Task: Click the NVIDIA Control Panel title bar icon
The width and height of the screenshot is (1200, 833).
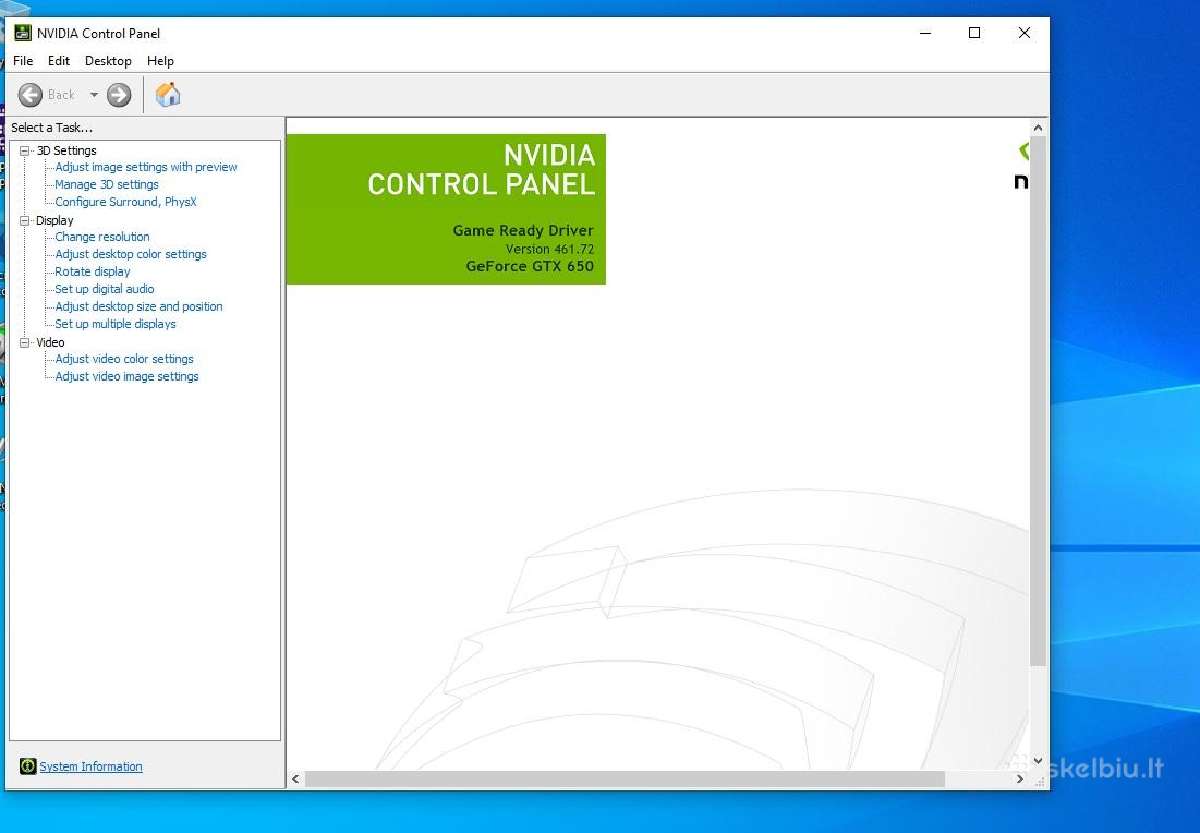Action: click(x=22, y=33)
